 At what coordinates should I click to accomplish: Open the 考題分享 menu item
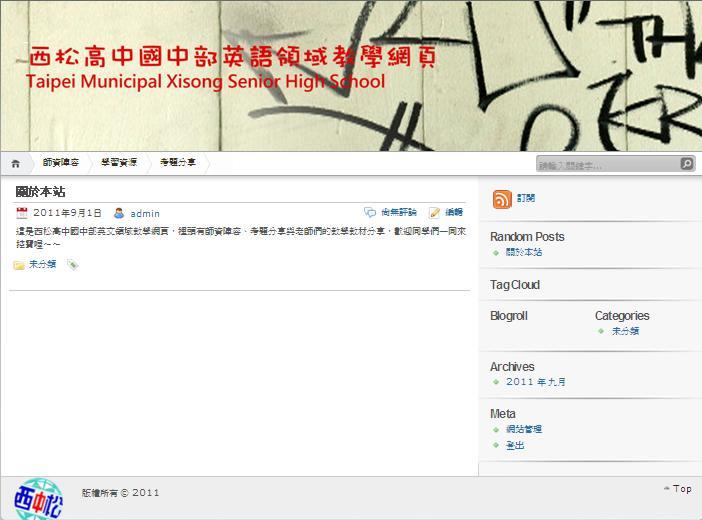pos(178,162)
